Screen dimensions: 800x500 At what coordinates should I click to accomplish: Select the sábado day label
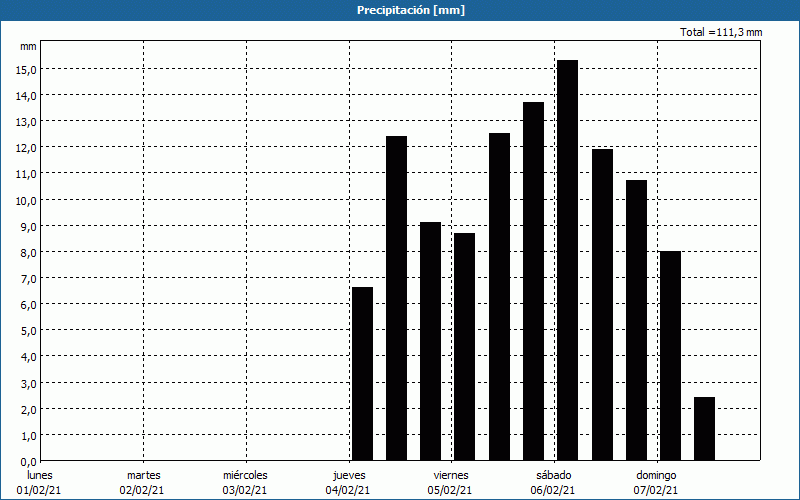tap(554, 475)
